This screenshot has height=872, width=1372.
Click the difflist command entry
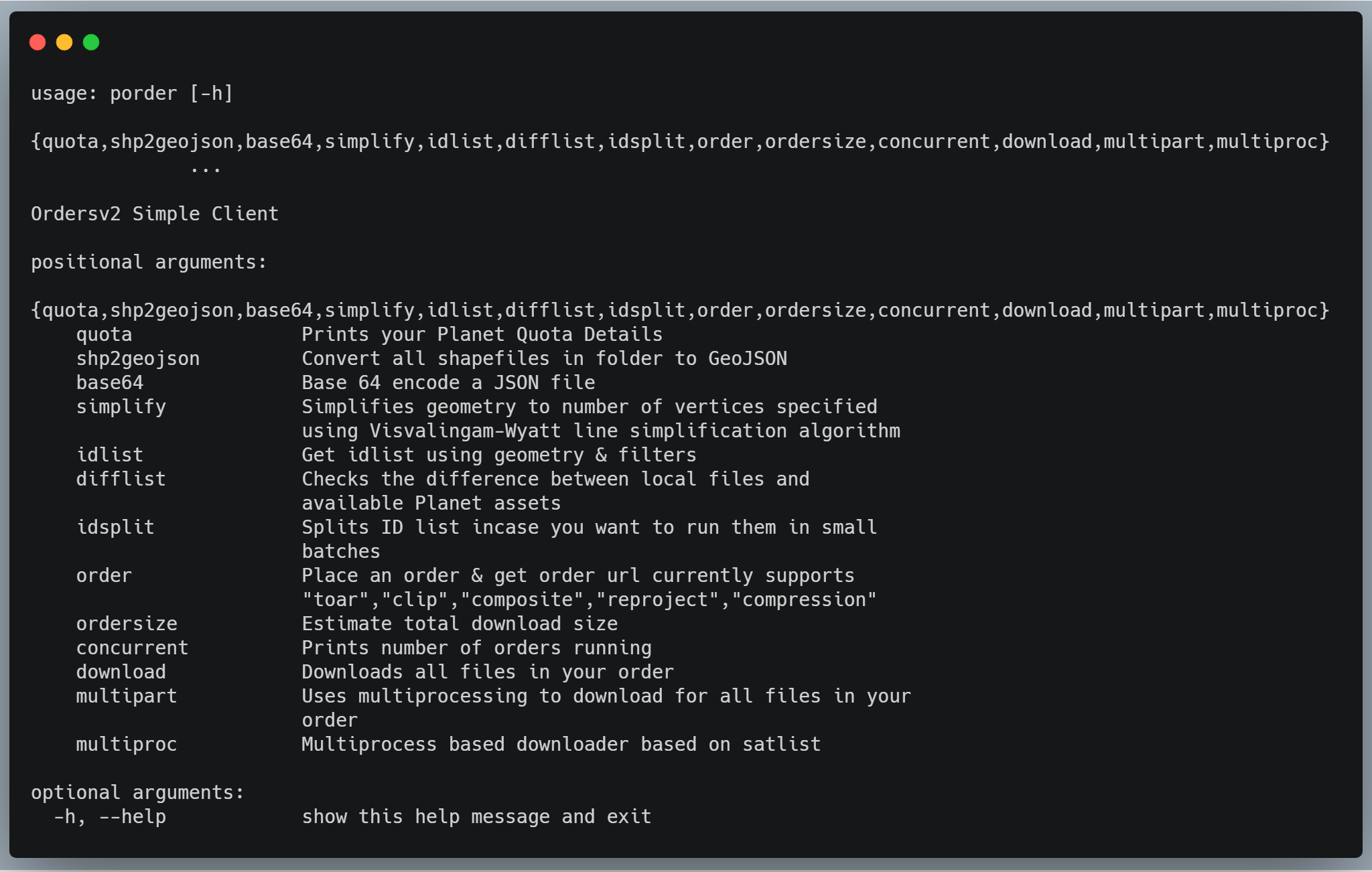pos(121,479)
